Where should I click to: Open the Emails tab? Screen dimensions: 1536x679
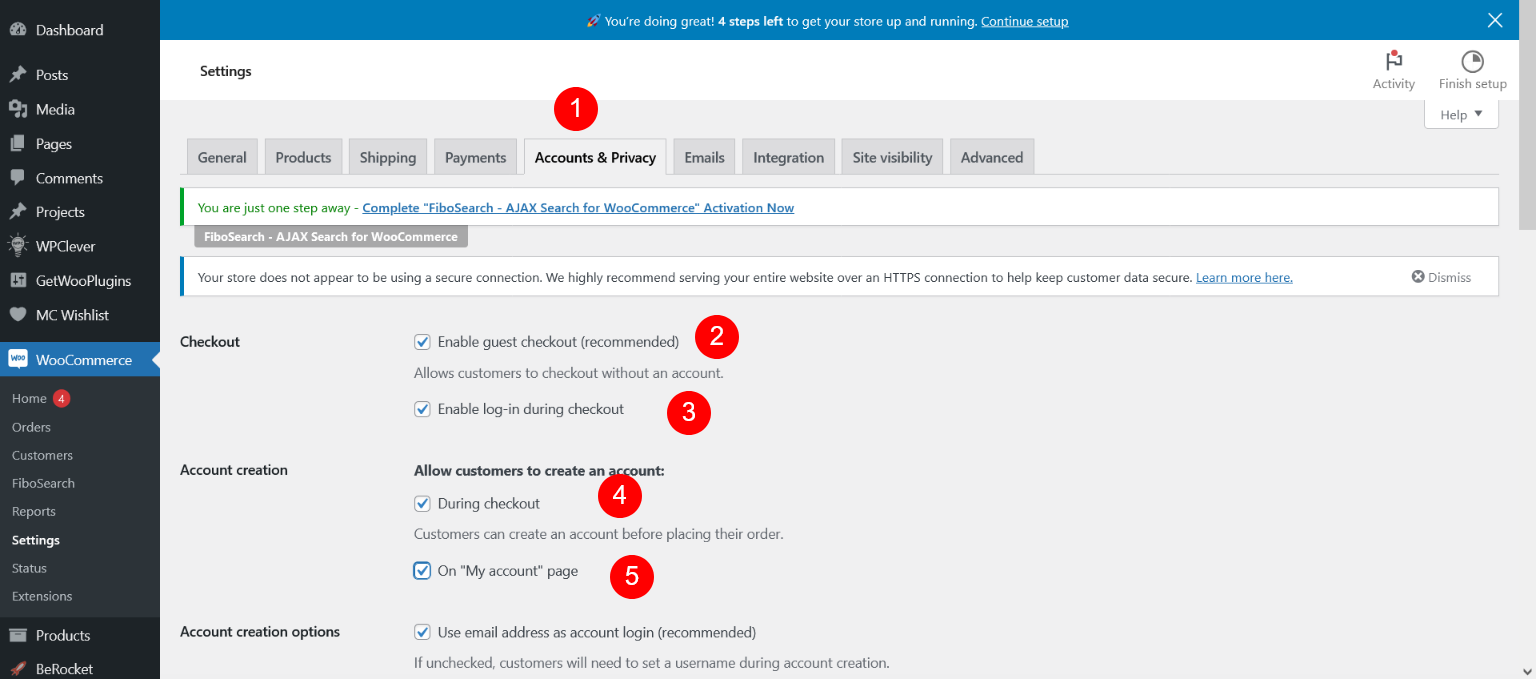tap(704, 157)
